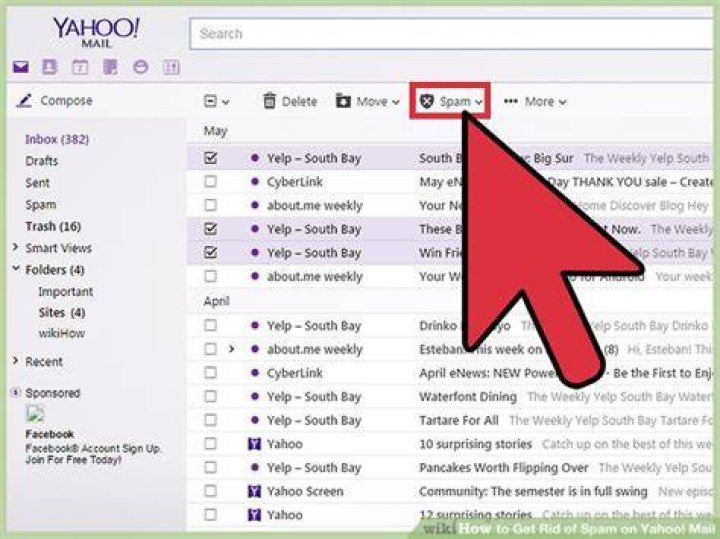Open the Inbox (382) folder

[x=57, y=139]
